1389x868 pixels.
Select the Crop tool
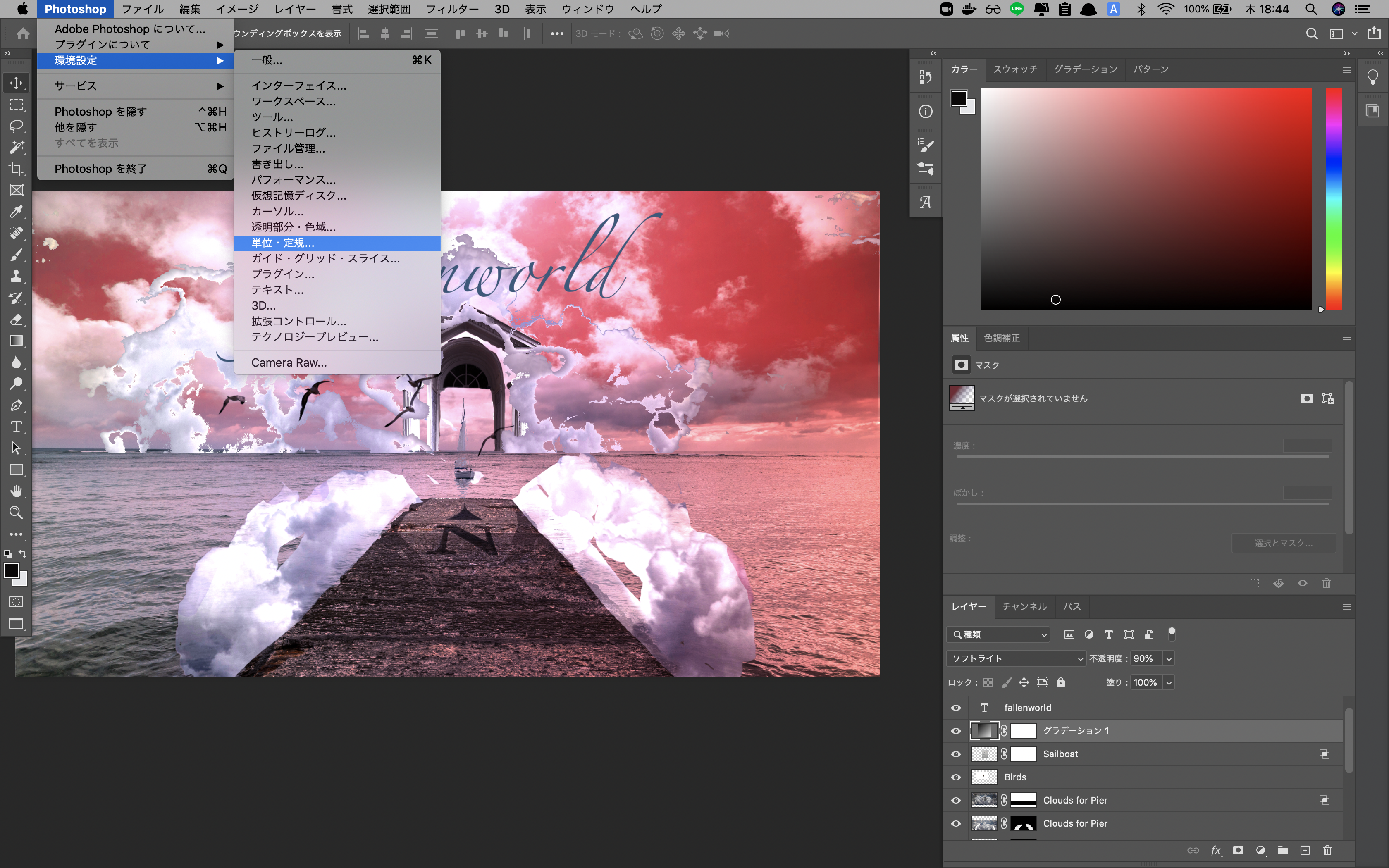coord(16,169)
